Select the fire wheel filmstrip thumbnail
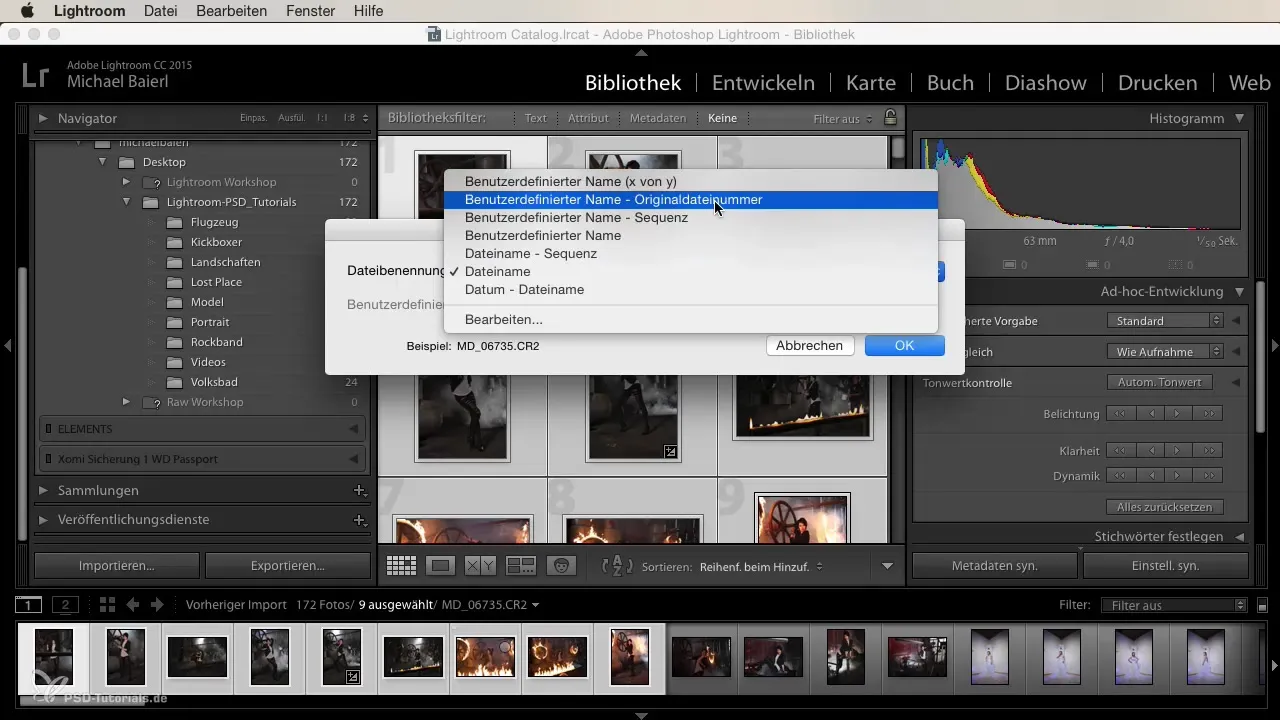This screenshot has height=720, width=1280. (x=556, y=657)
